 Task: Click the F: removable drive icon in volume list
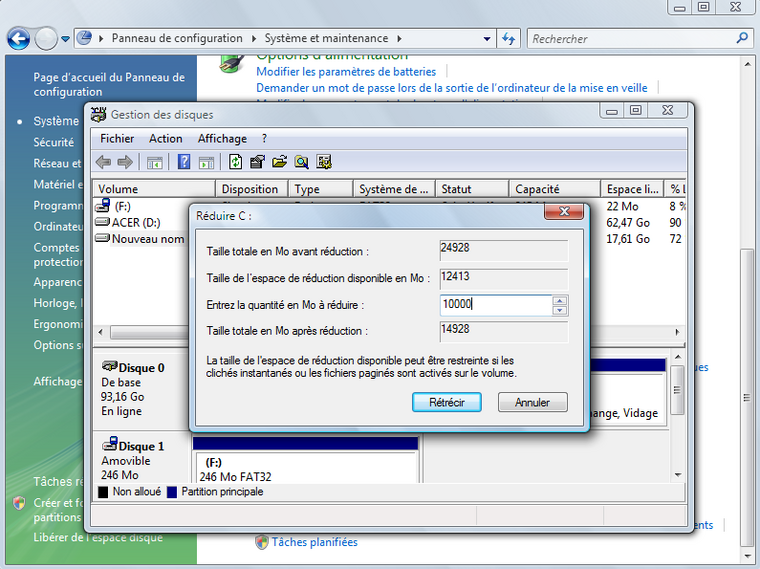103,206
